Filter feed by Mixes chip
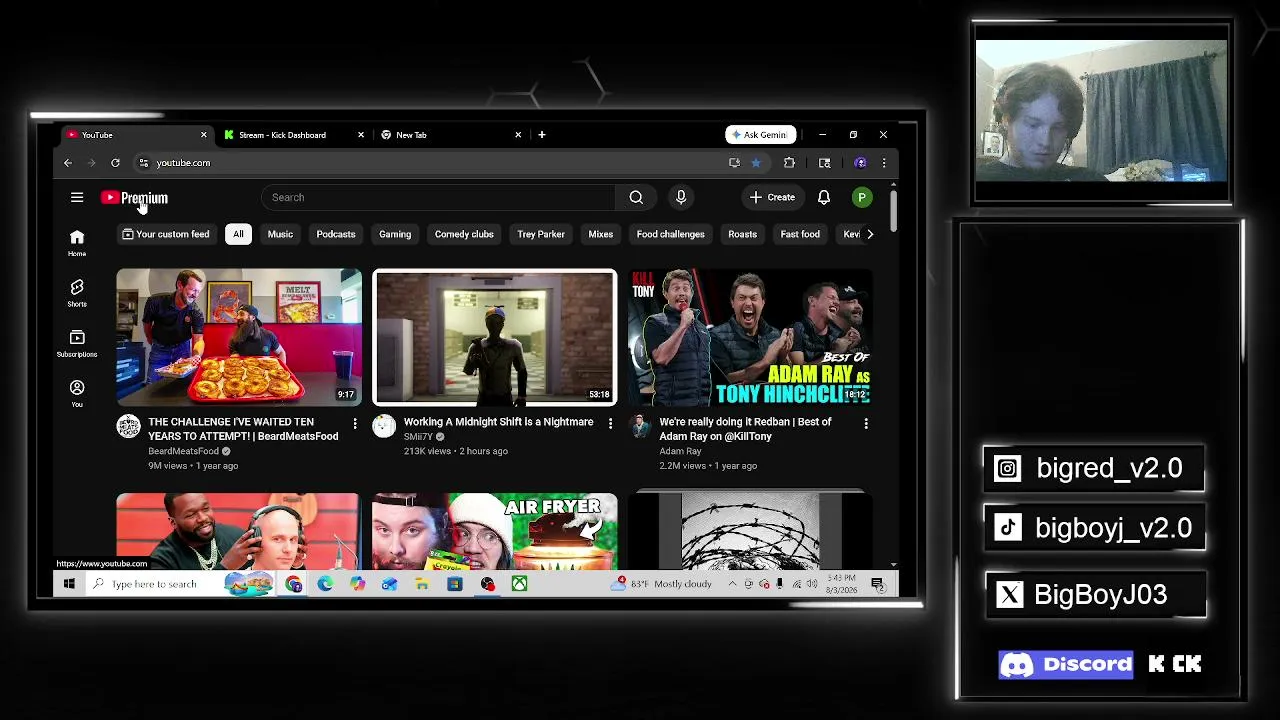 pyautogui.click(x=601, y=234)
